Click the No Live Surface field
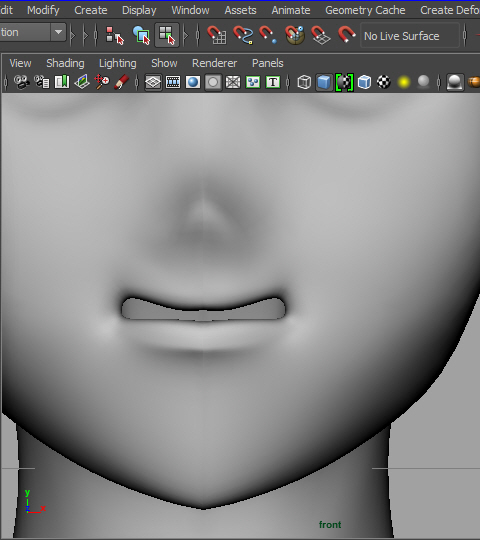Viewport: 480px width, 540px height. [410, 35]
